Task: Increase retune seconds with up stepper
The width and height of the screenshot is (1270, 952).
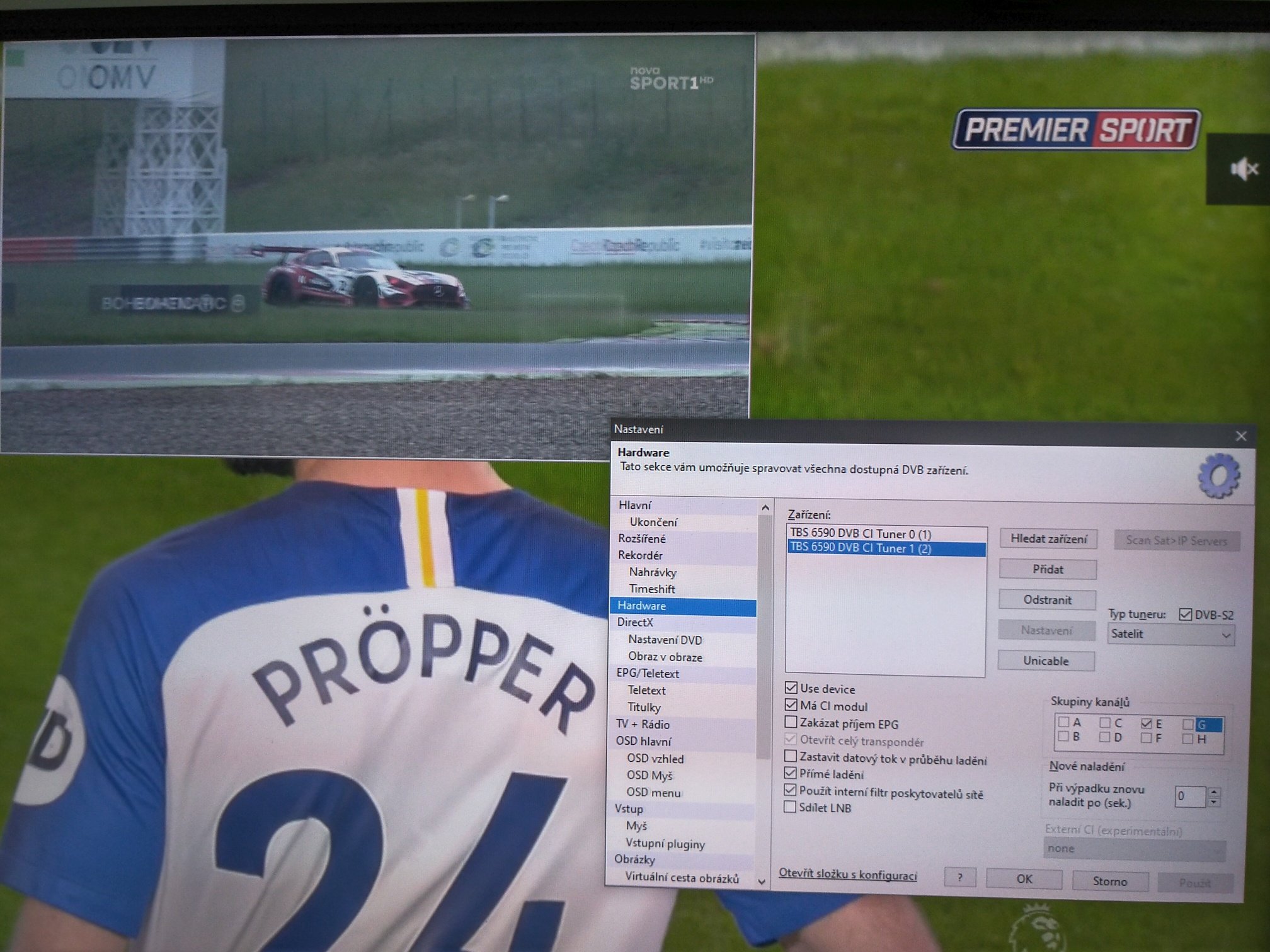Action: (1215, 791)
